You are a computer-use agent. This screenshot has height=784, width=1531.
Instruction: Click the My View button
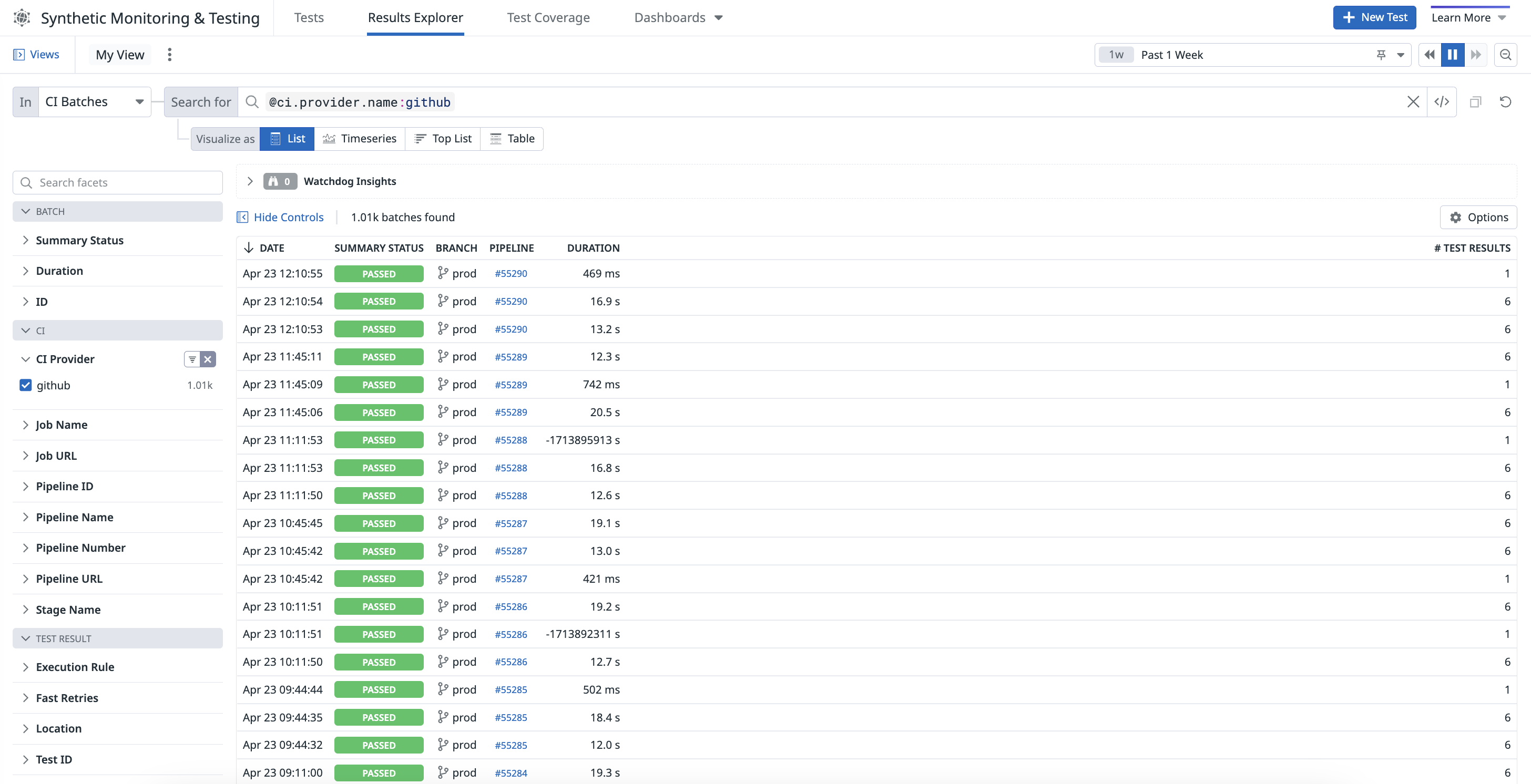(119, 55)
